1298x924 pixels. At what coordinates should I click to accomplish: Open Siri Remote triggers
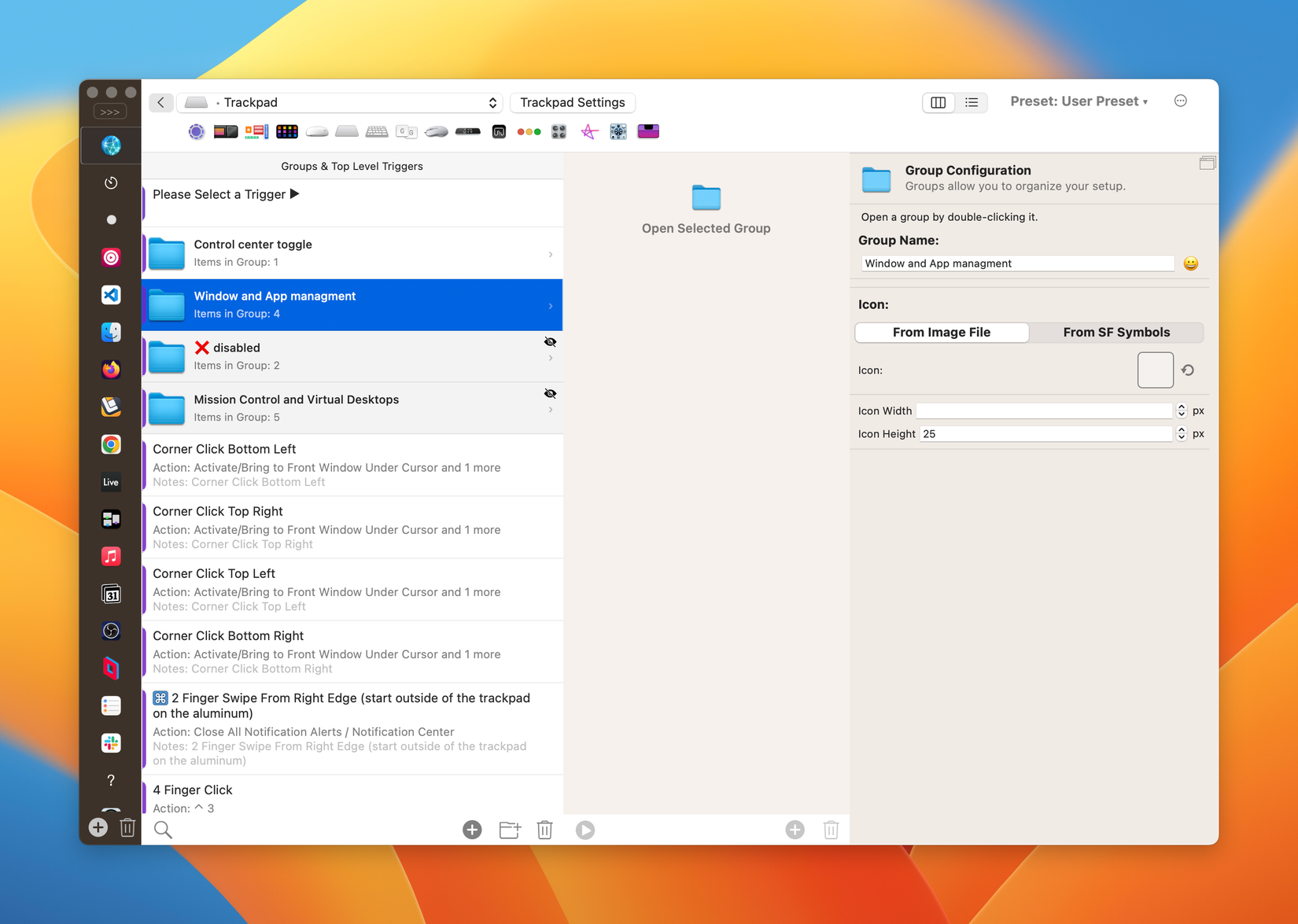468,131
